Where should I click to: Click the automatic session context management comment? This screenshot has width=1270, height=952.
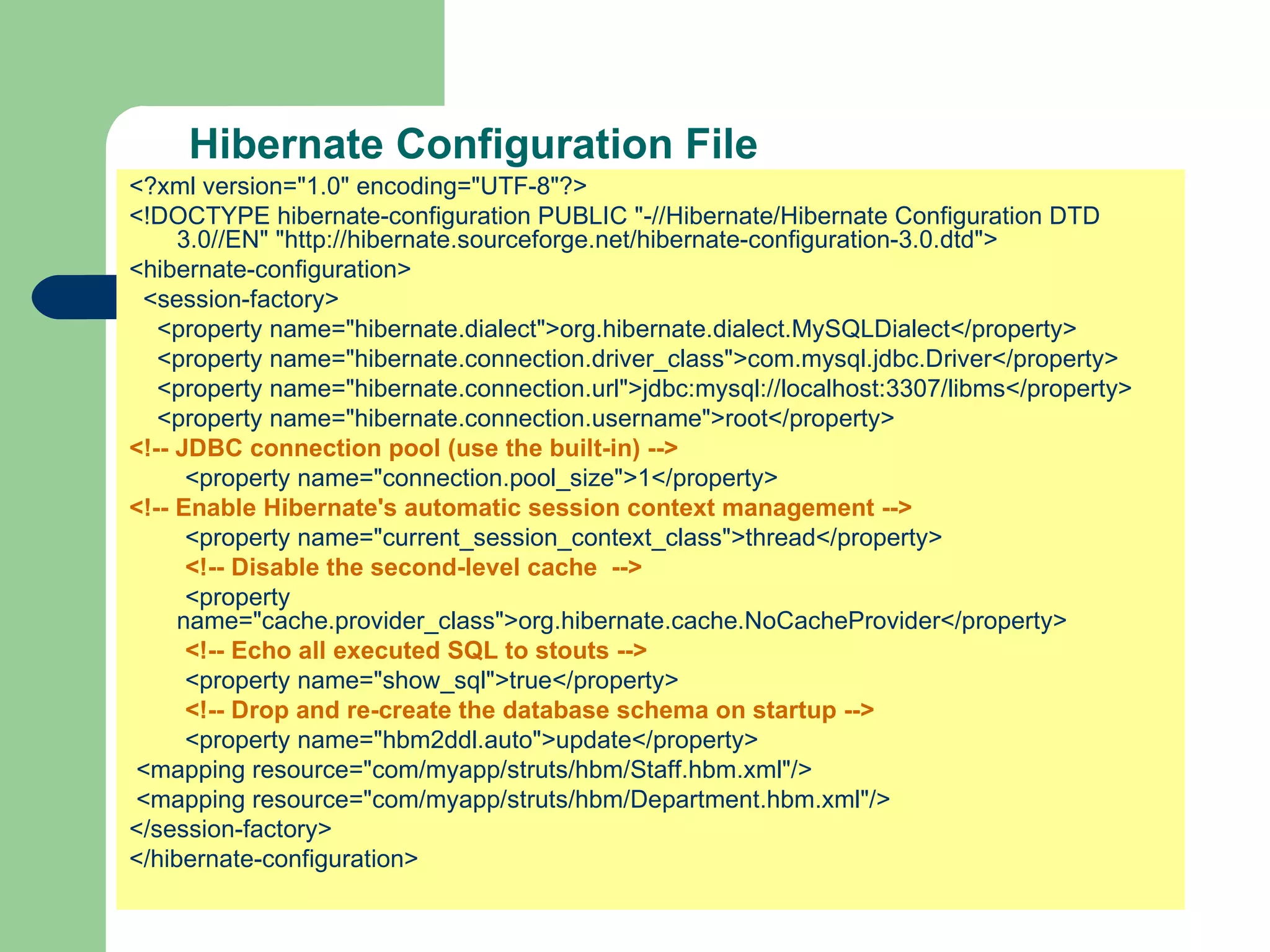tap(521, 508)
